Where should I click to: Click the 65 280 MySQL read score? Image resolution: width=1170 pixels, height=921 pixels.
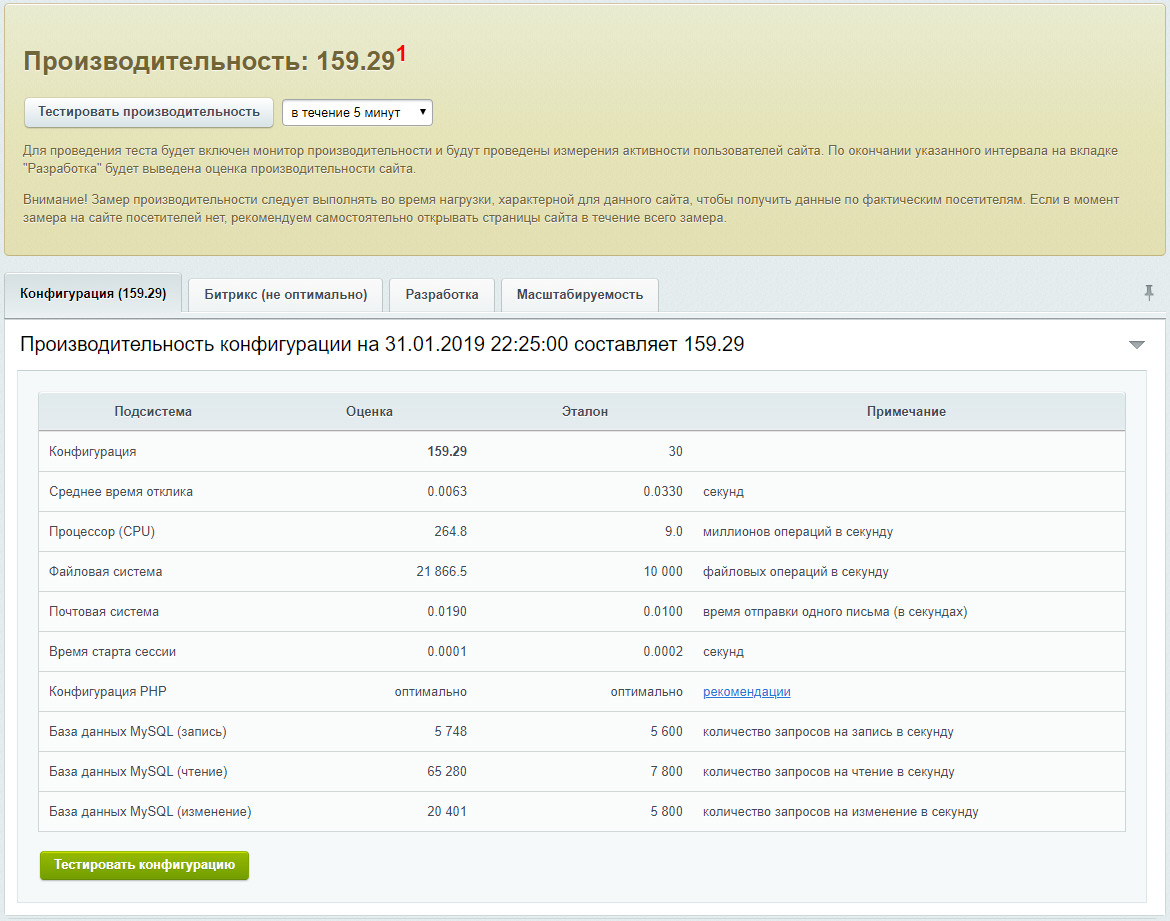[447, 772]
